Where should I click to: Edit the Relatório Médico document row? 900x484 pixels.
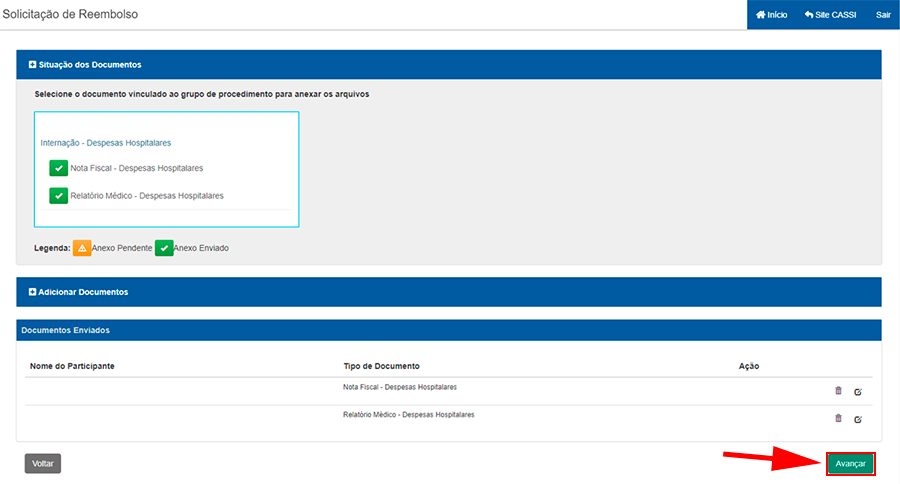858,419
